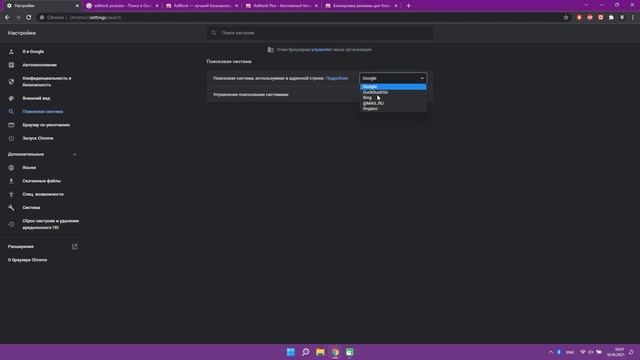Open Система settings section
This screenshot has width=640, height=360.
pos(31,208)
